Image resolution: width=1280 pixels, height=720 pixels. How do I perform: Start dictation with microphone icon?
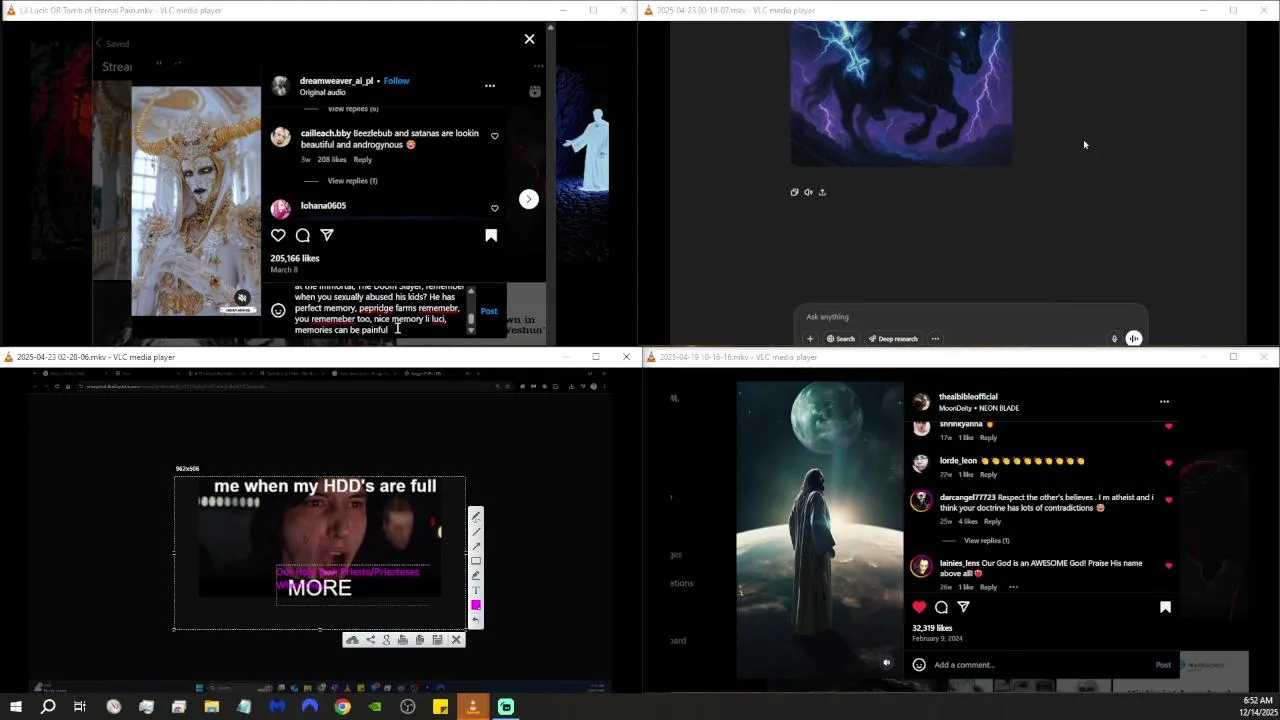pyautogui.click(x=1114, y=339)
